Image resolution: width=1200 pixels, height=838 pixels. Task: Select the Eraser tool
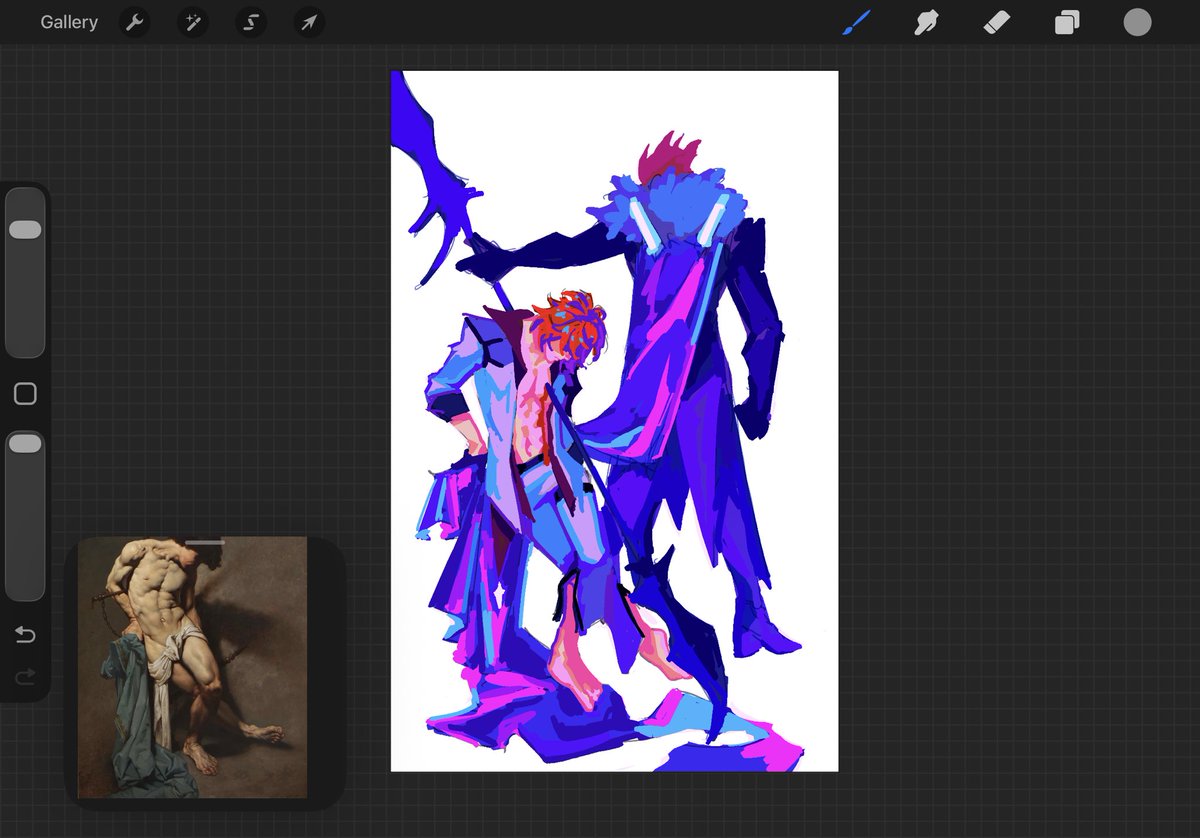pyautogui.click(x=997, y=22)
